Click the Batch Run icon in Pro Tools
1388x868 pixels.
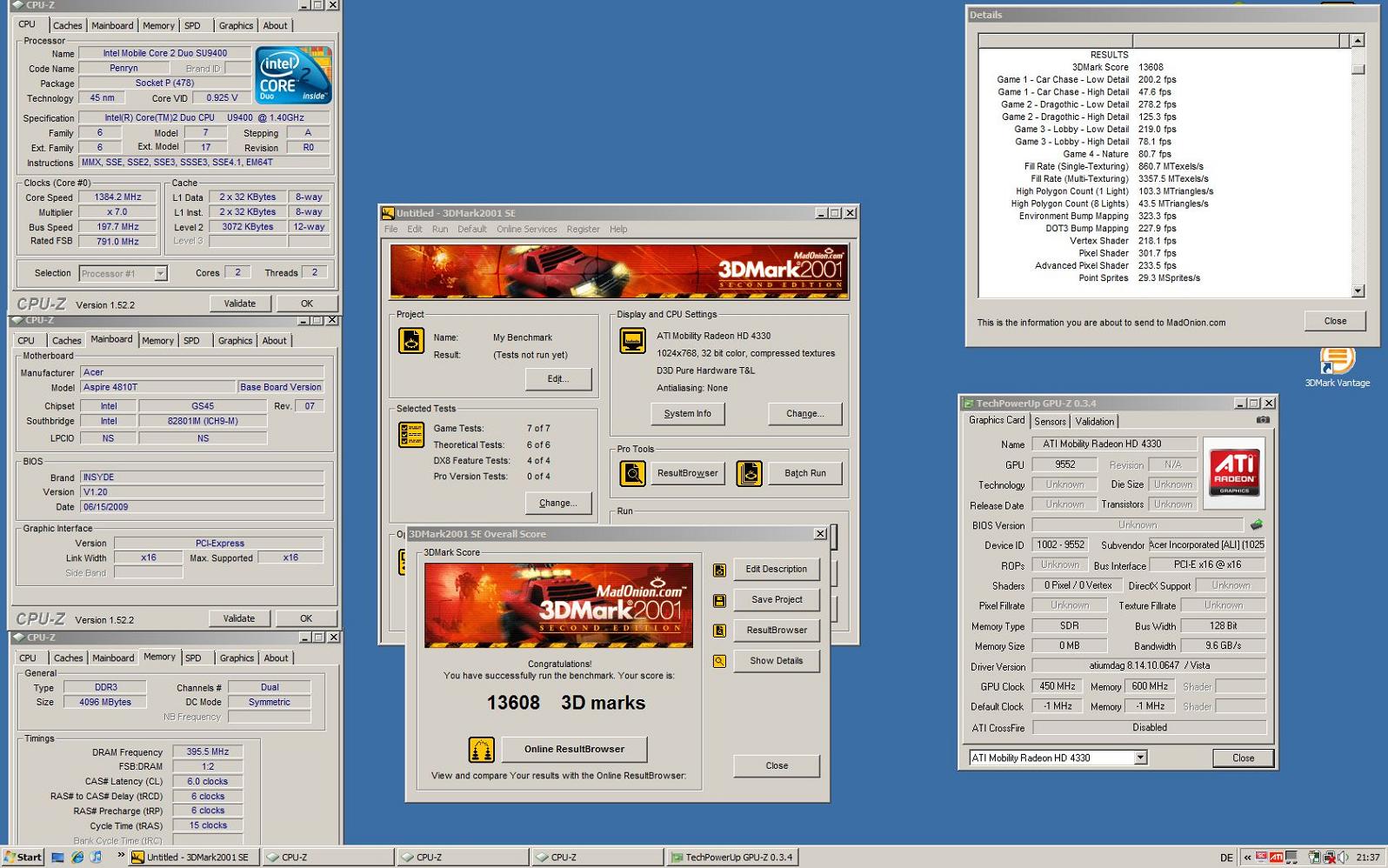coord(749,473)
